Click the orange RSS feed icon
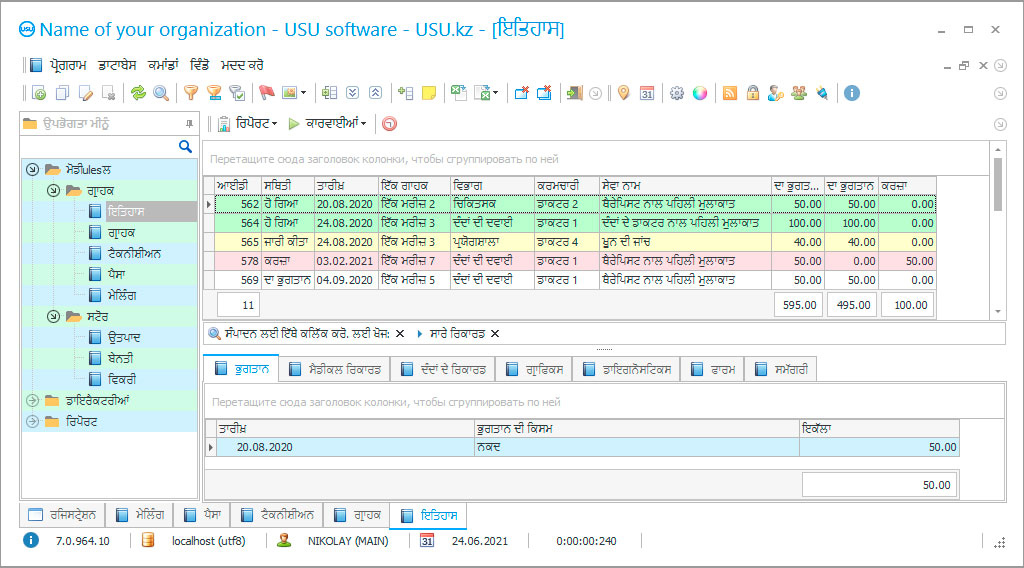Screen dimensions: 1024x568 click(729, 93)
